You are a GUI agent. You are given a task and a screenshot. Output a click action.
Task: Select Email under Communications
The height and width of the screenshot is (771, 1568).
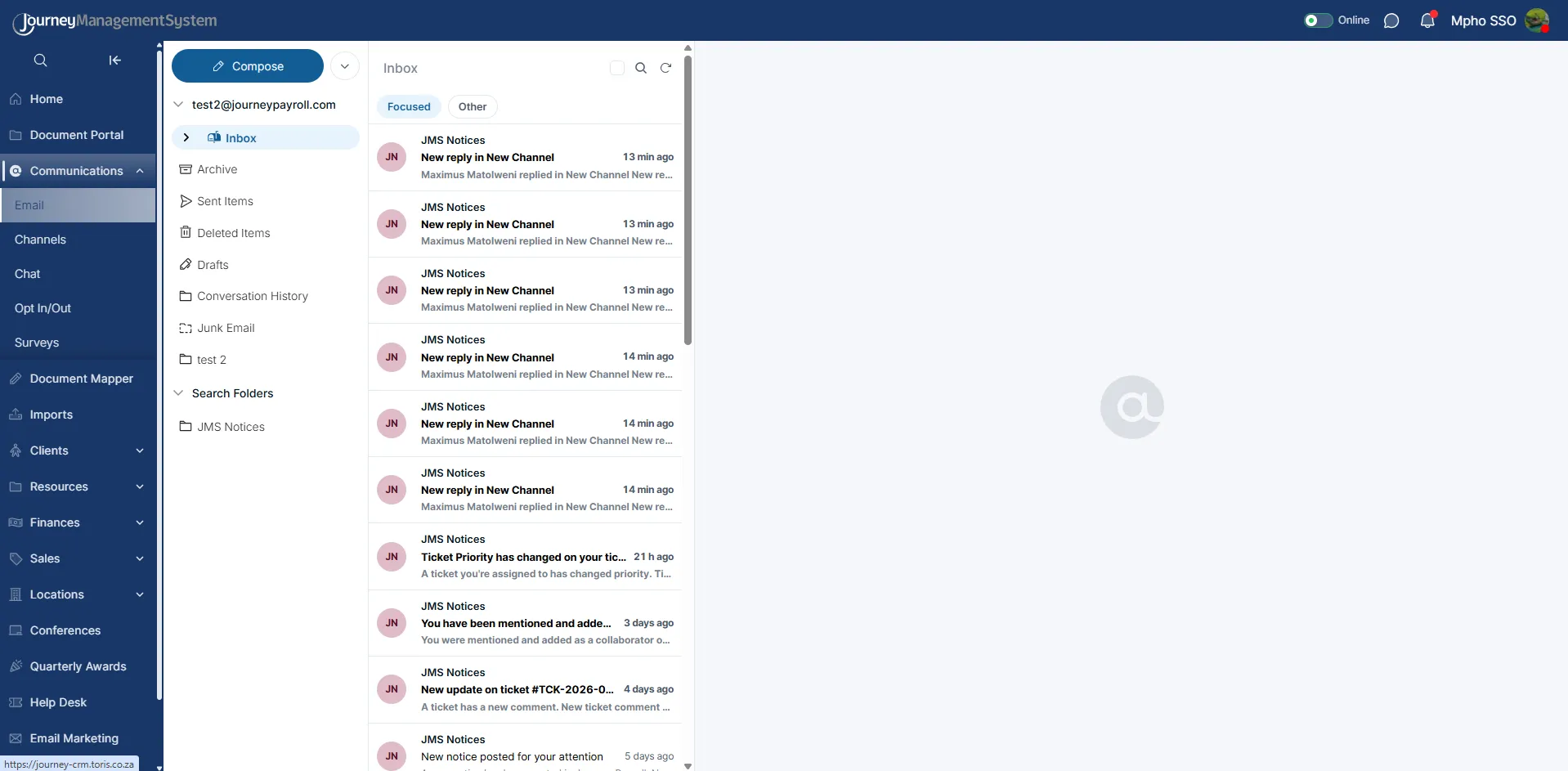pyautogui.click(x=78, y=205)
